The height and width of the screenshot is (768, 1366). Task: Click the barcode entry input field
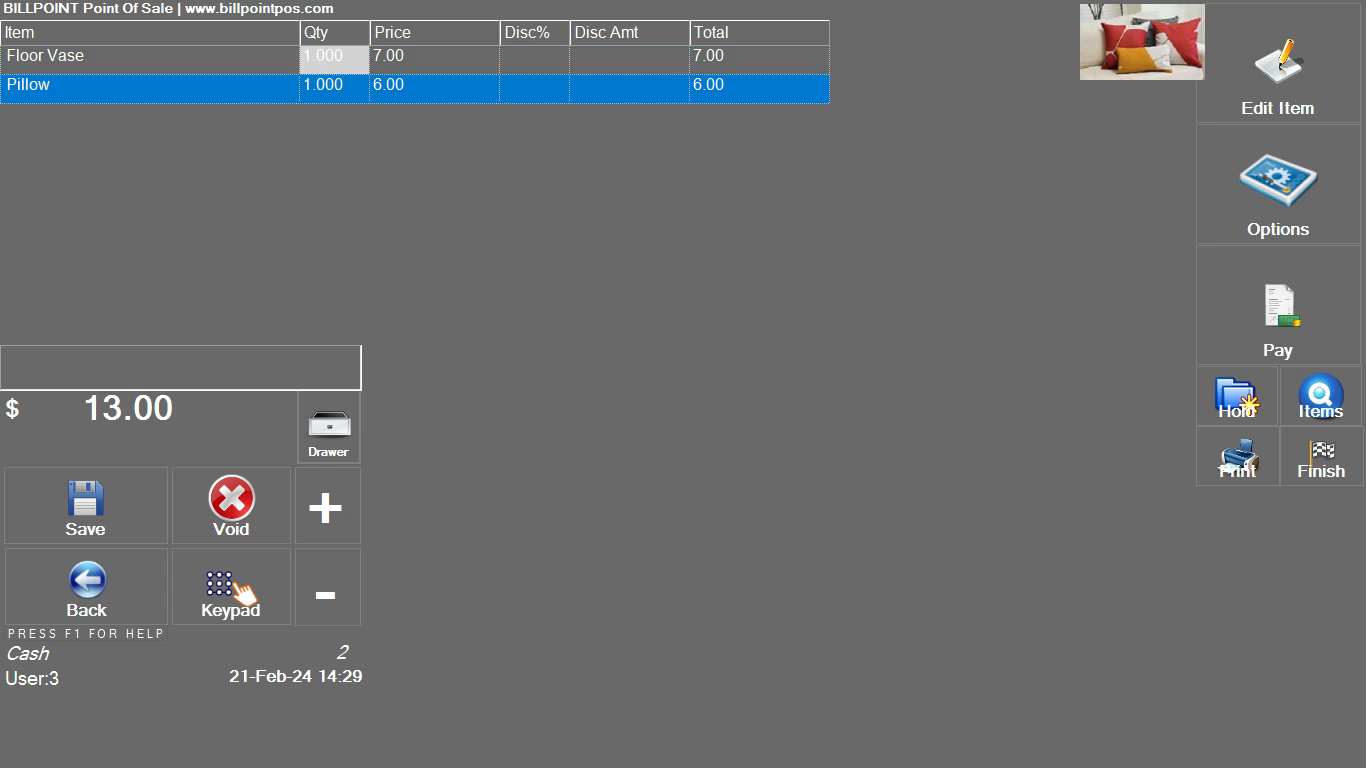pos(180,368)
